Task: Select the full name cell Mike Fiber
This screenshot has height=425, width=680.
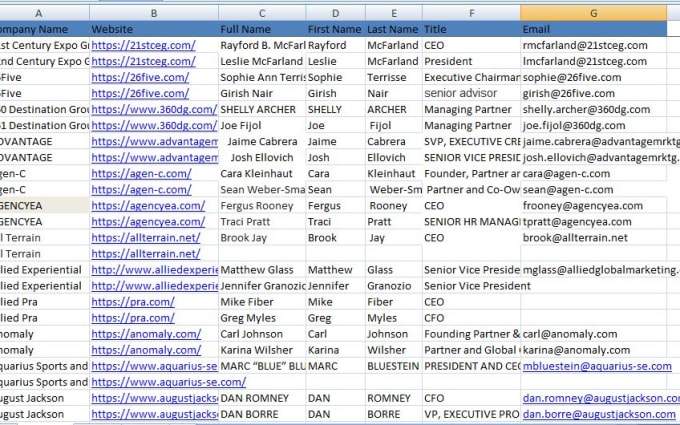Action: point(262,302)
